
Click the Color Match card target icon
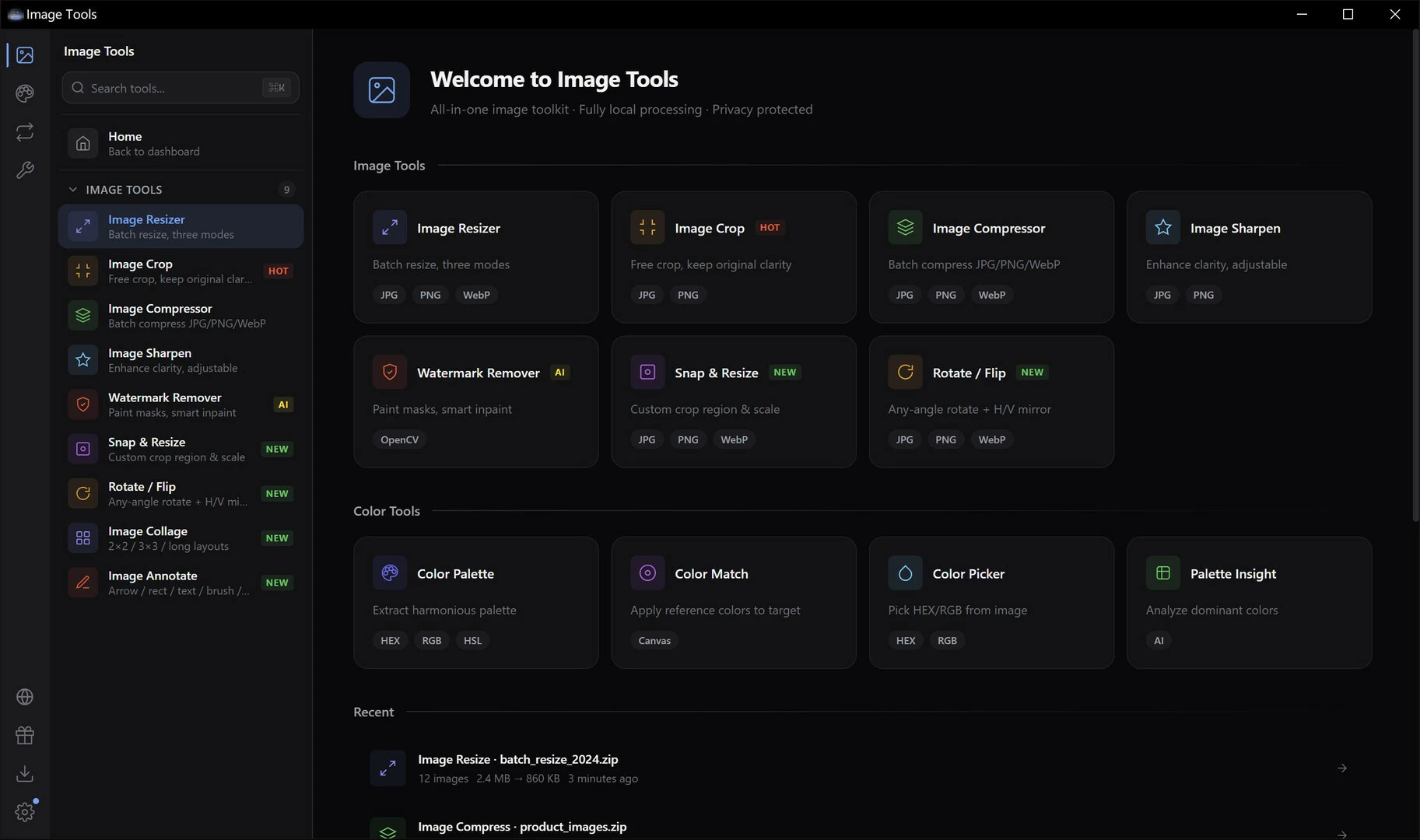coord(647,573)
